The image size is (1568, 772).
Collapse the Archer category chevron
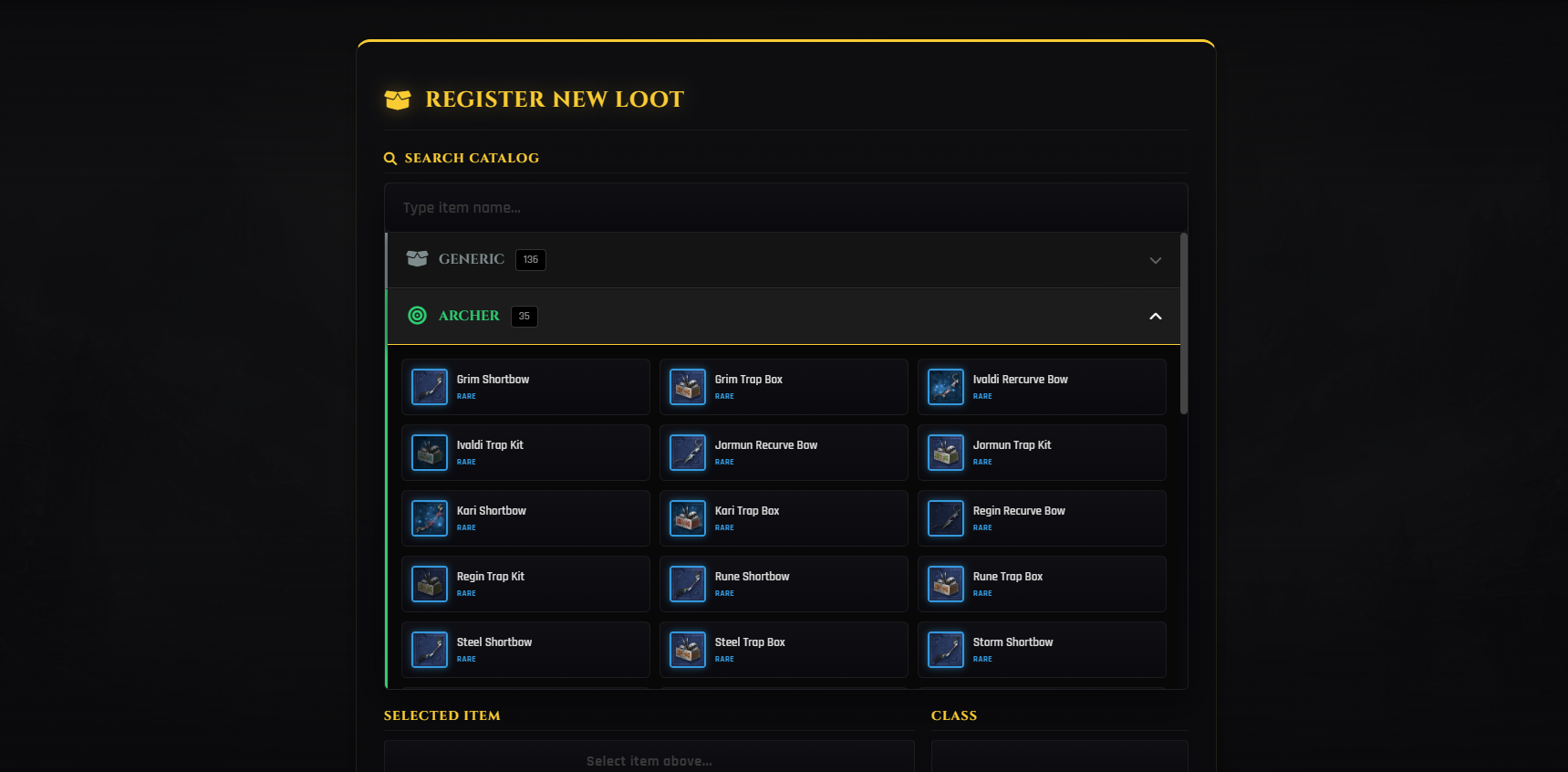(x=1155, y=317)
